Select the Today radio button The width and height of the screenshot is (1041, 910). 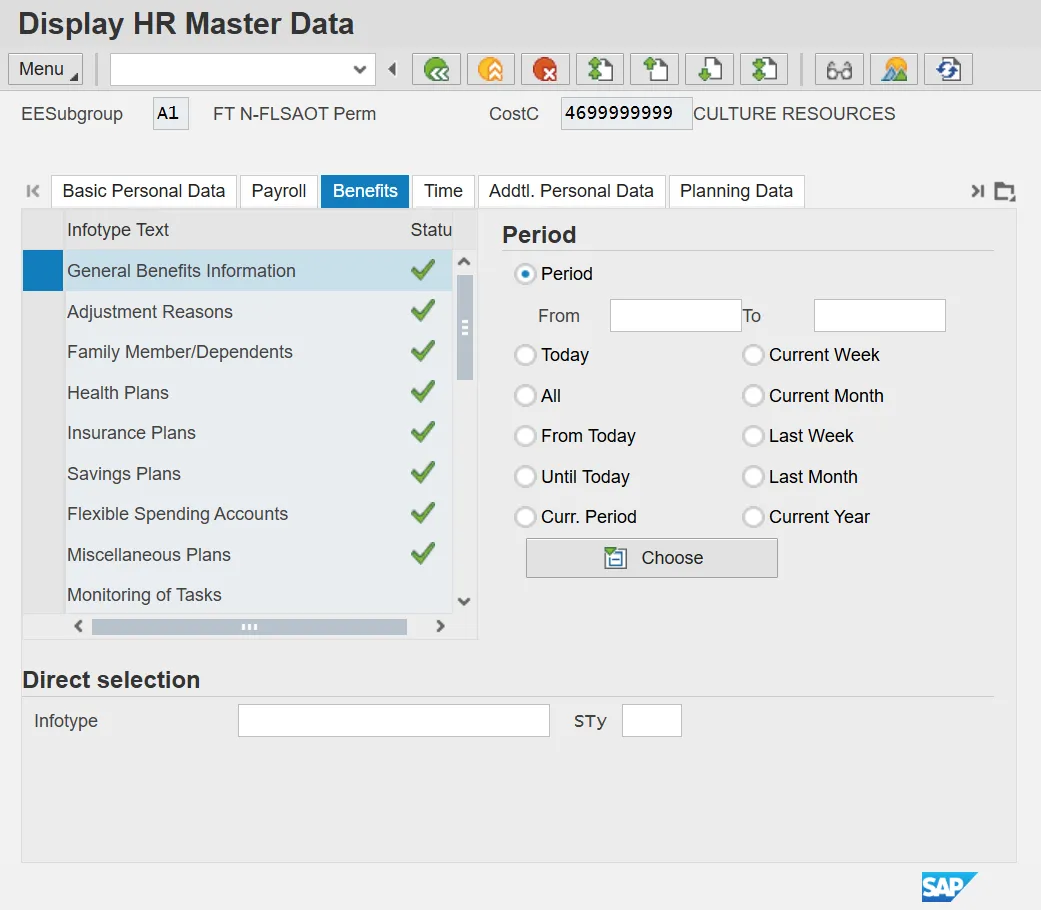pyautogui.click(x=525, y=355)
